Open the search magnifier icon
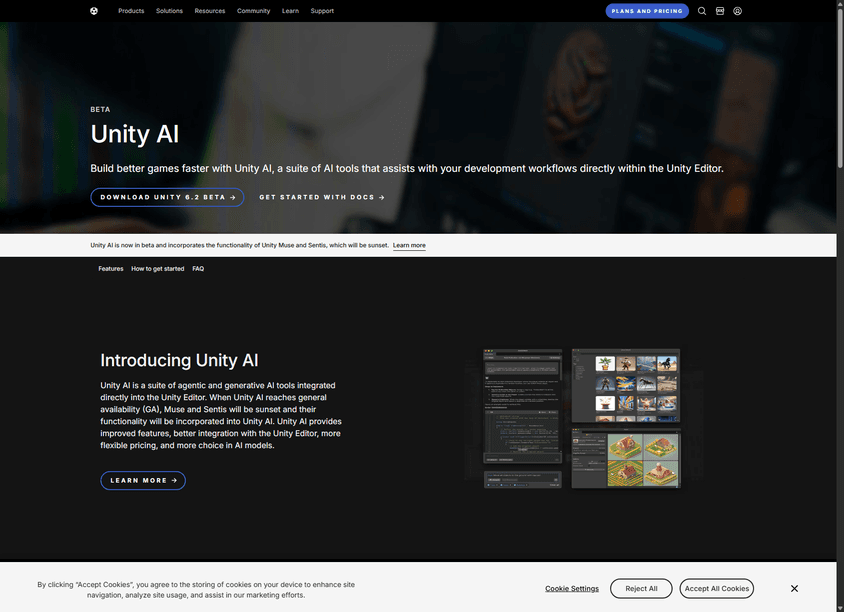Screen dimensions: 844x612 pos(702,11)
